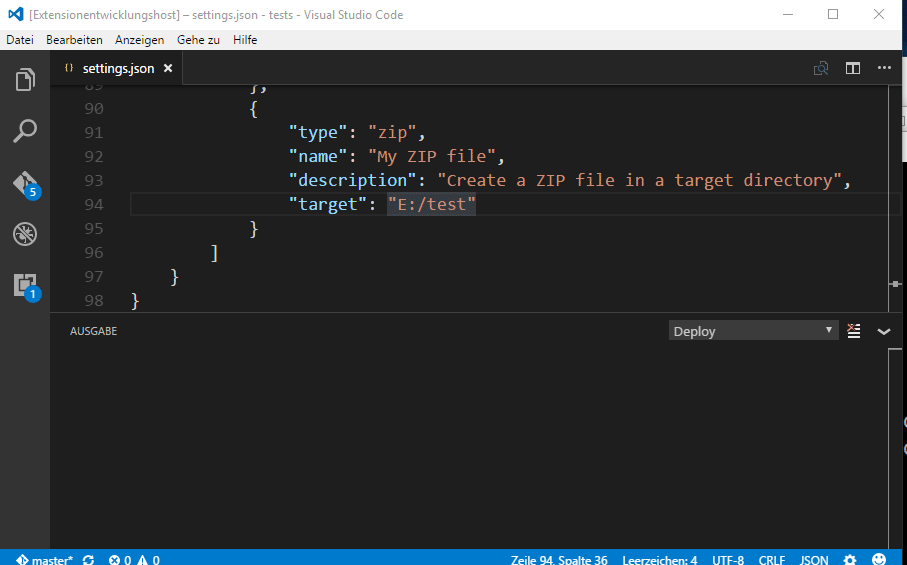
Task: Split the editor
Action: pyautogui.click(x=853, y=68)
